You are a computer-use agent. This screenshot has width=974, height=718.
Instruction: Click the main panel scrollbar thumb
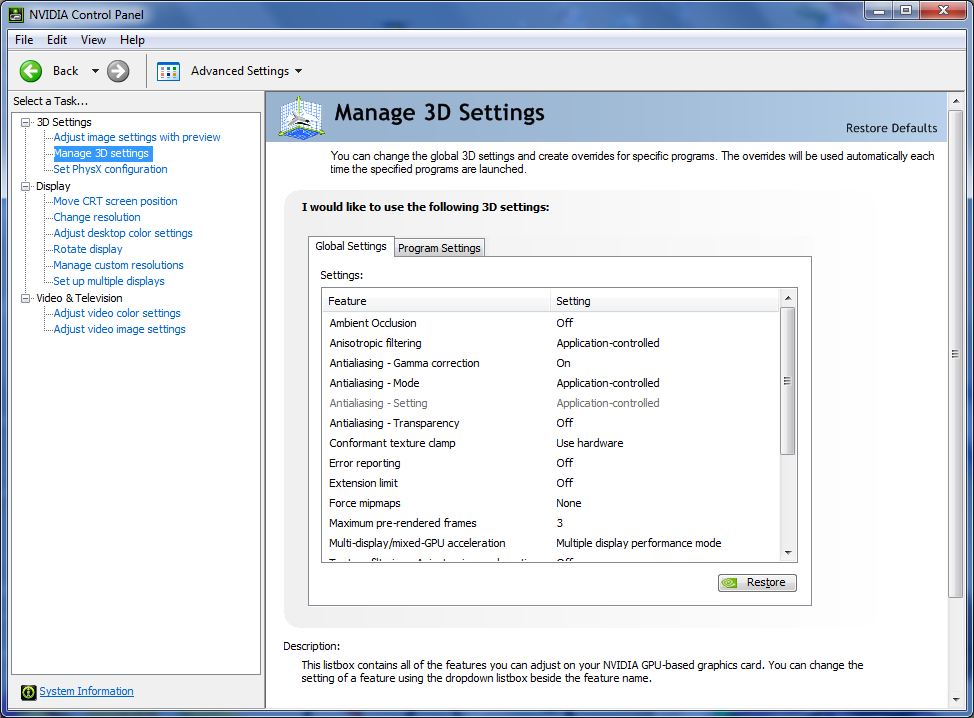[955, 354]
